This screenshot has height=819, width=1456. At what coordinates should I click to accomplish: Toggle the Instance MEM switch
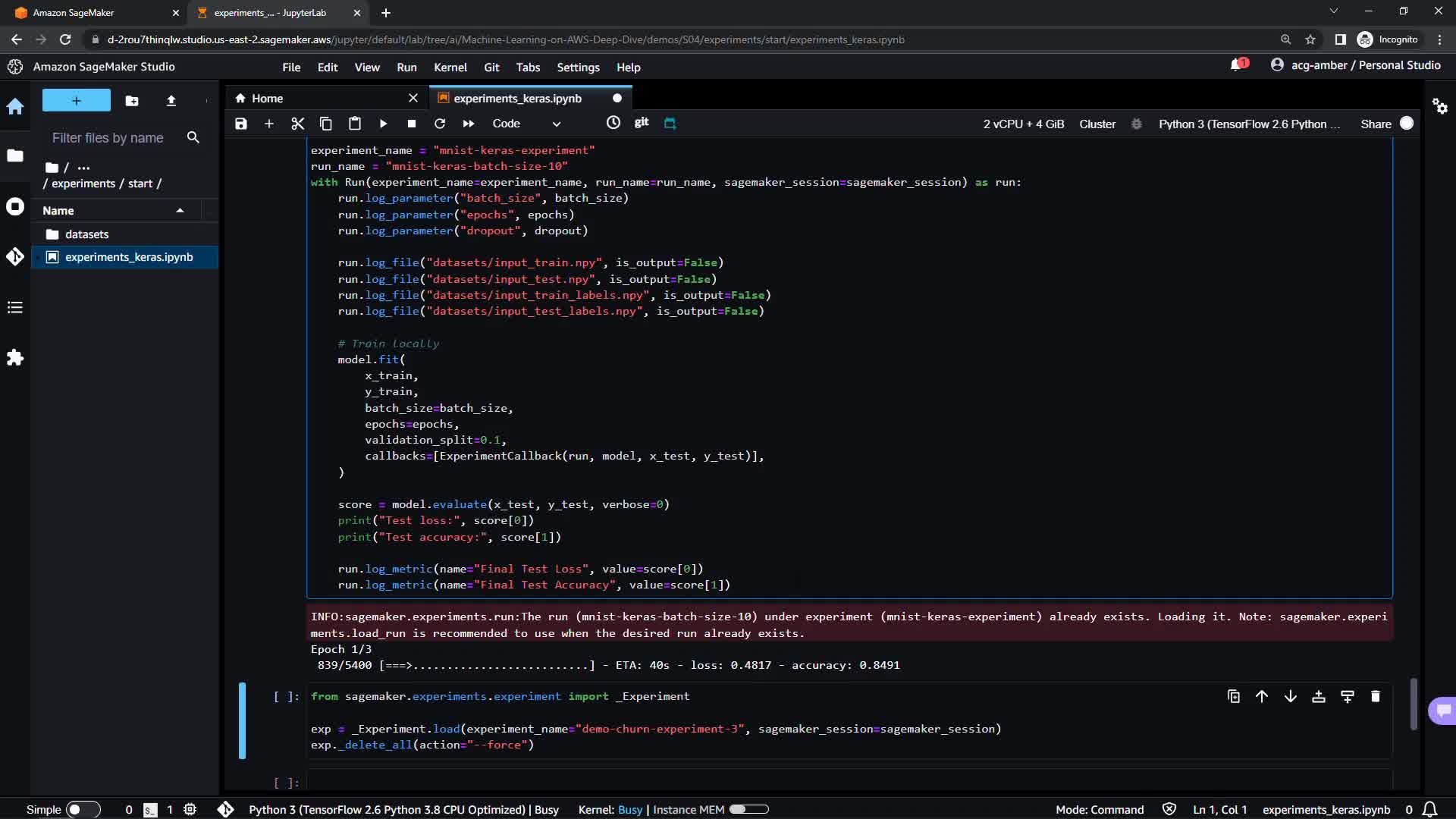point(748,809)
